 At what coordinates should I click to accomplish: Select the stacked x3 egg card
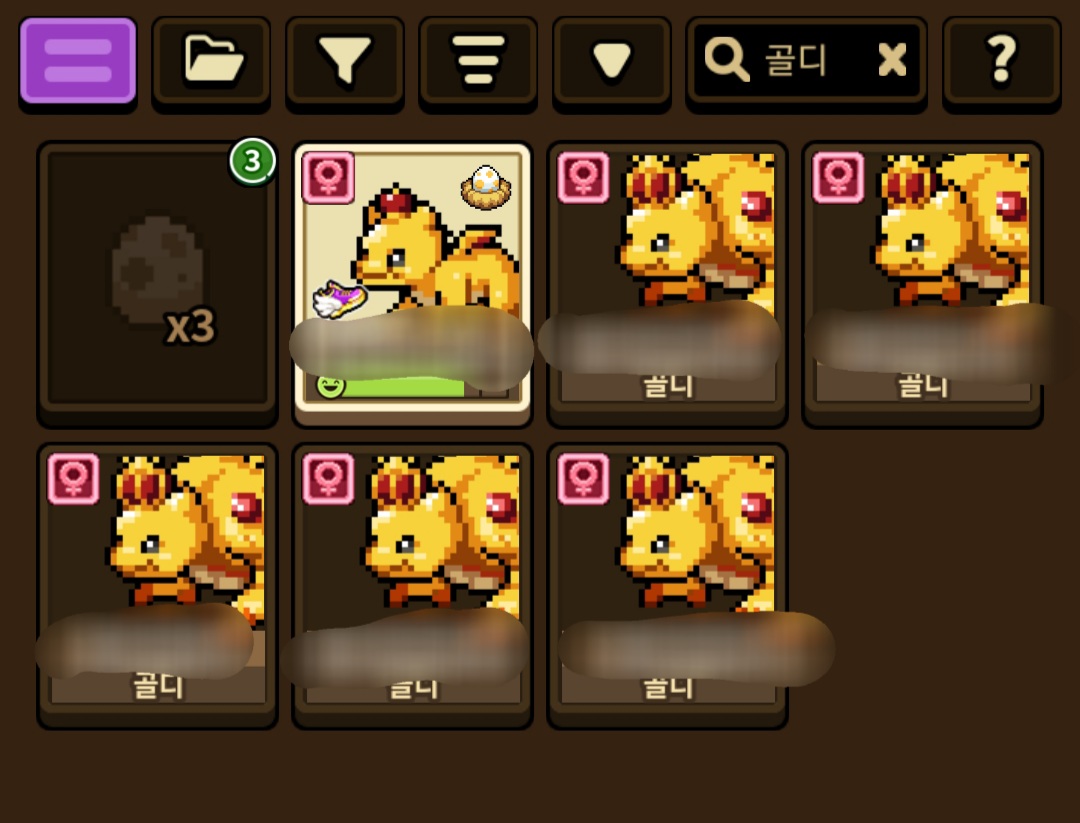click(x=158, y=279)
